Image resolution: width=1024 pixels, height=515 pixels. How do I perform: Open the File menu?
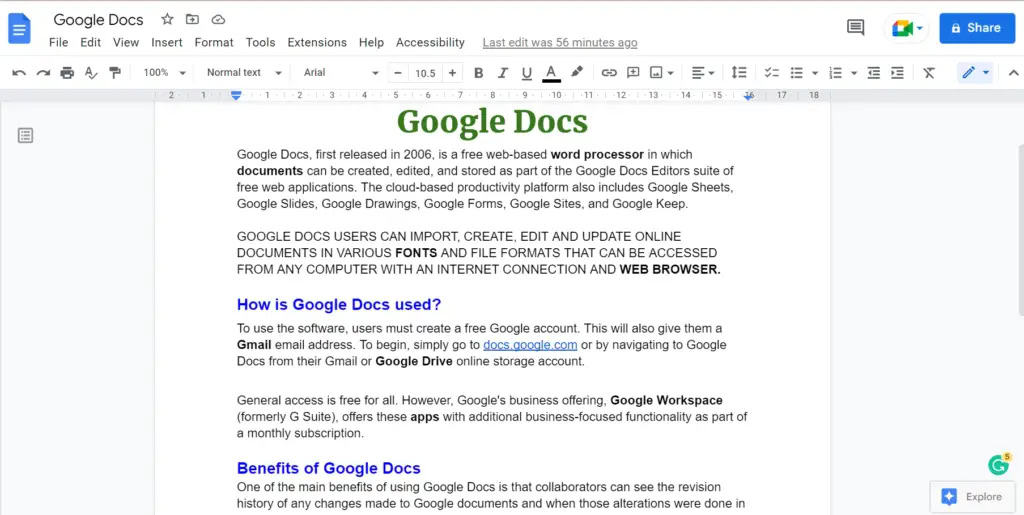[x=58, y=42]
